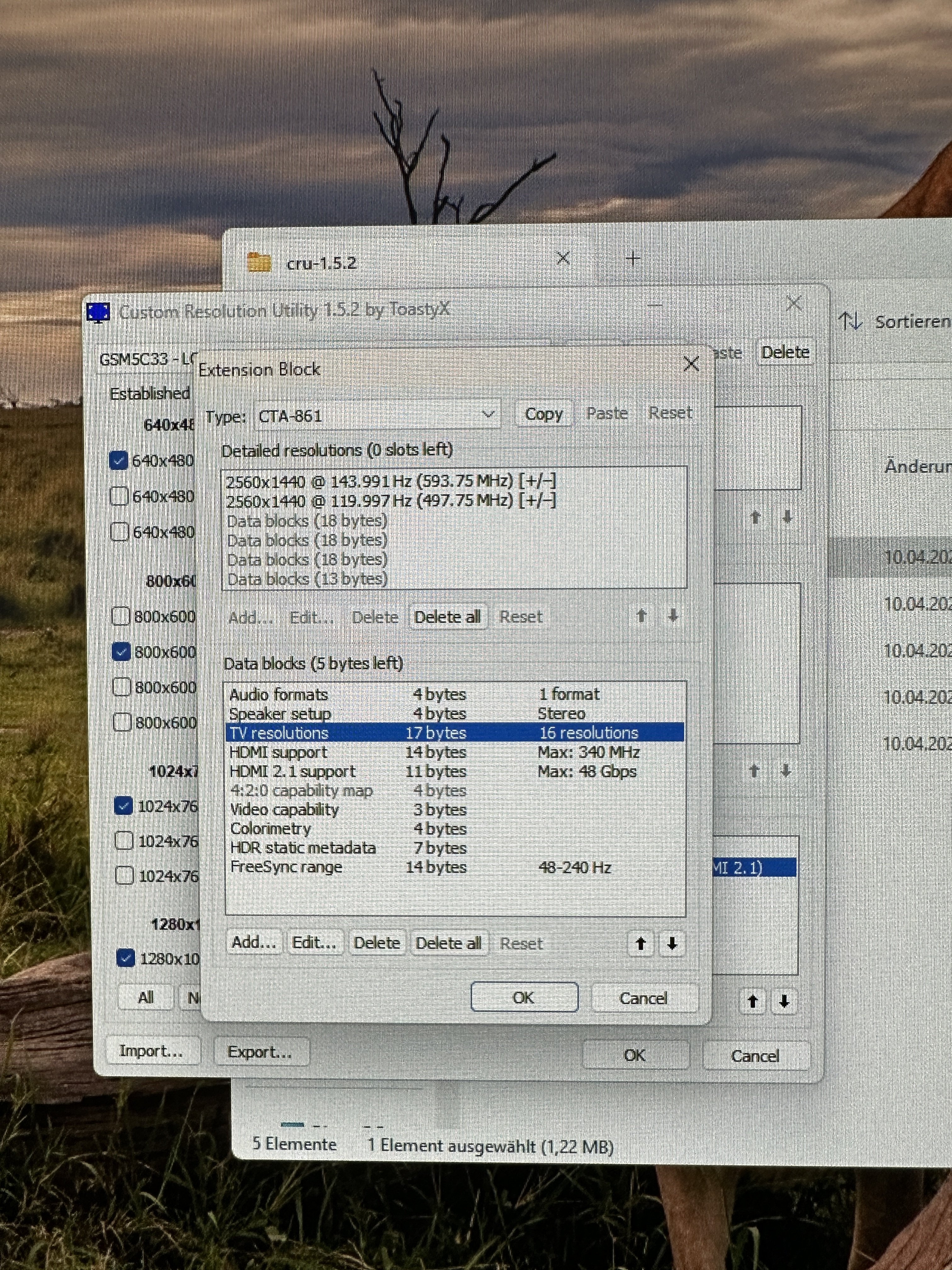Click Edit... button under Data blocks
952x1270 pixels.
coord(314,943)
